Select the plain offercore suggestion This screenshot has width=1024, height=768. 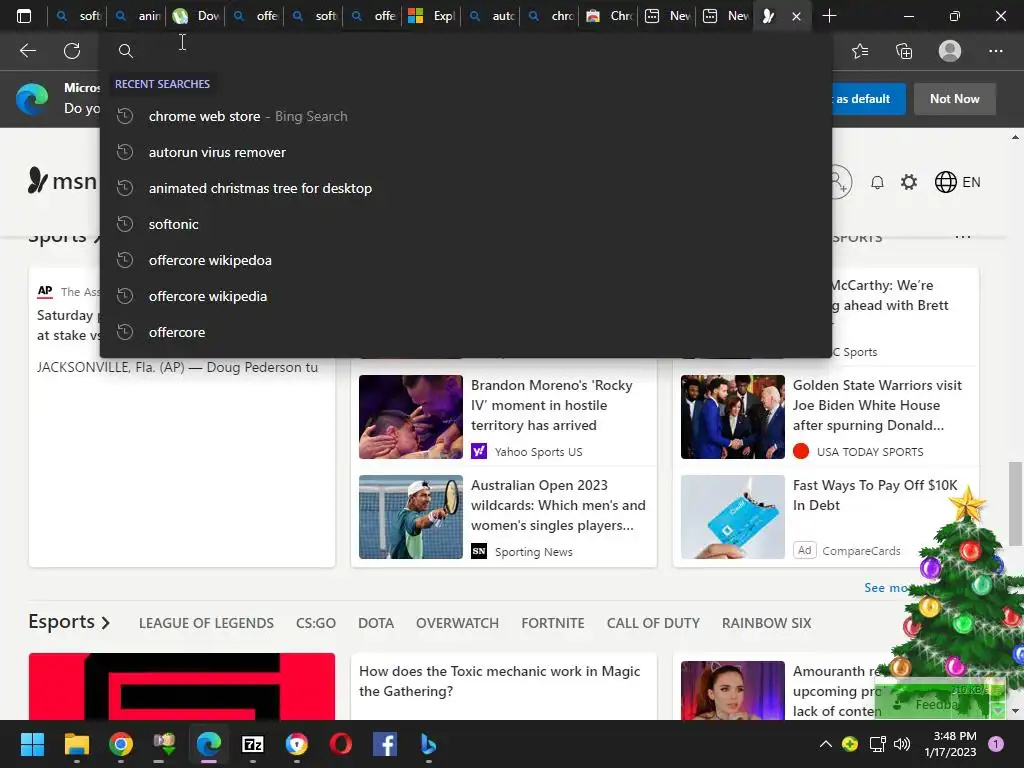[466, 332]
